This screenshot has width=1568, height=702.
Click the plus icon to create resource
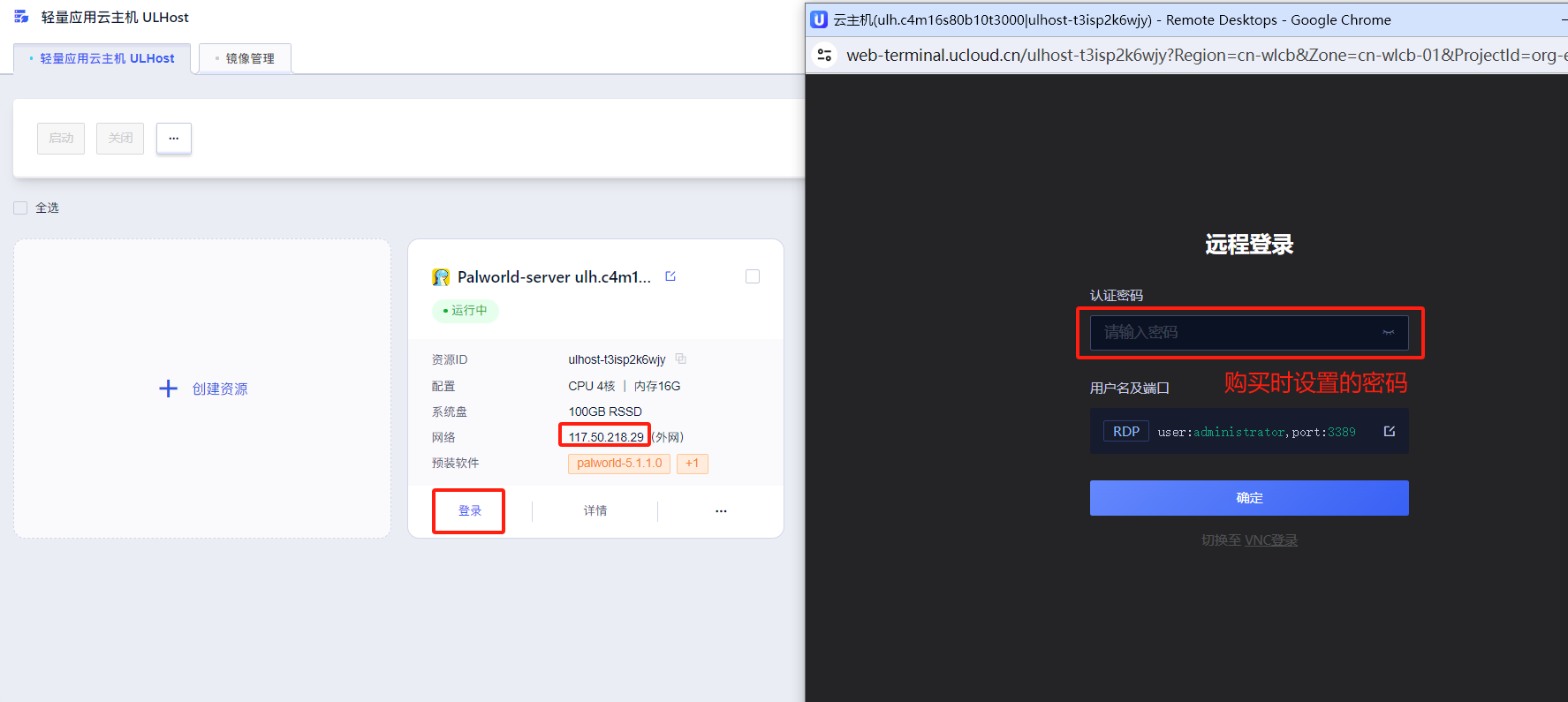click(169, 389)
